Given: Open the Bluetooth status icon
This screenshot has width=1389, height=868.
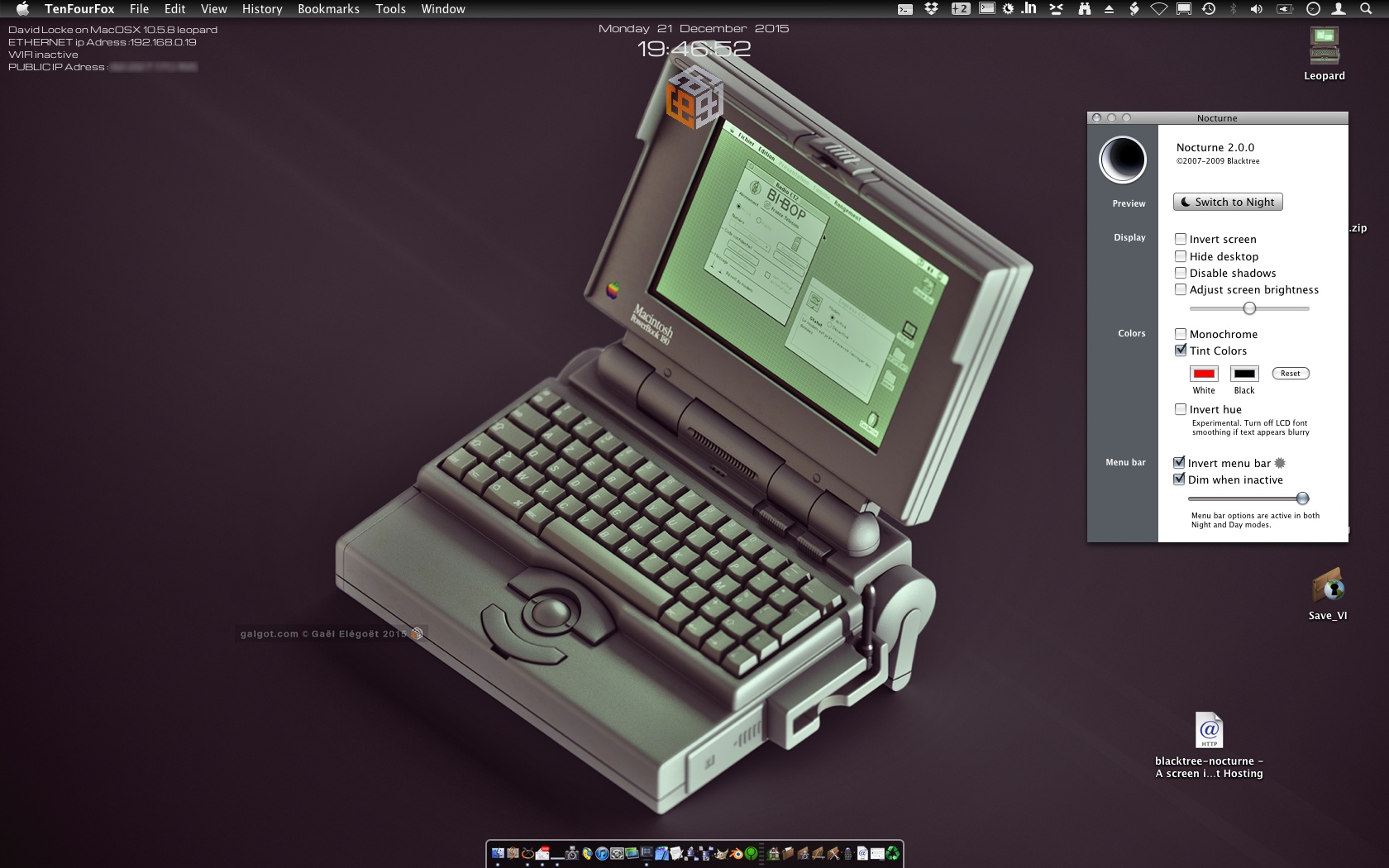Looking at the screenshot, I should [1233, 9].
